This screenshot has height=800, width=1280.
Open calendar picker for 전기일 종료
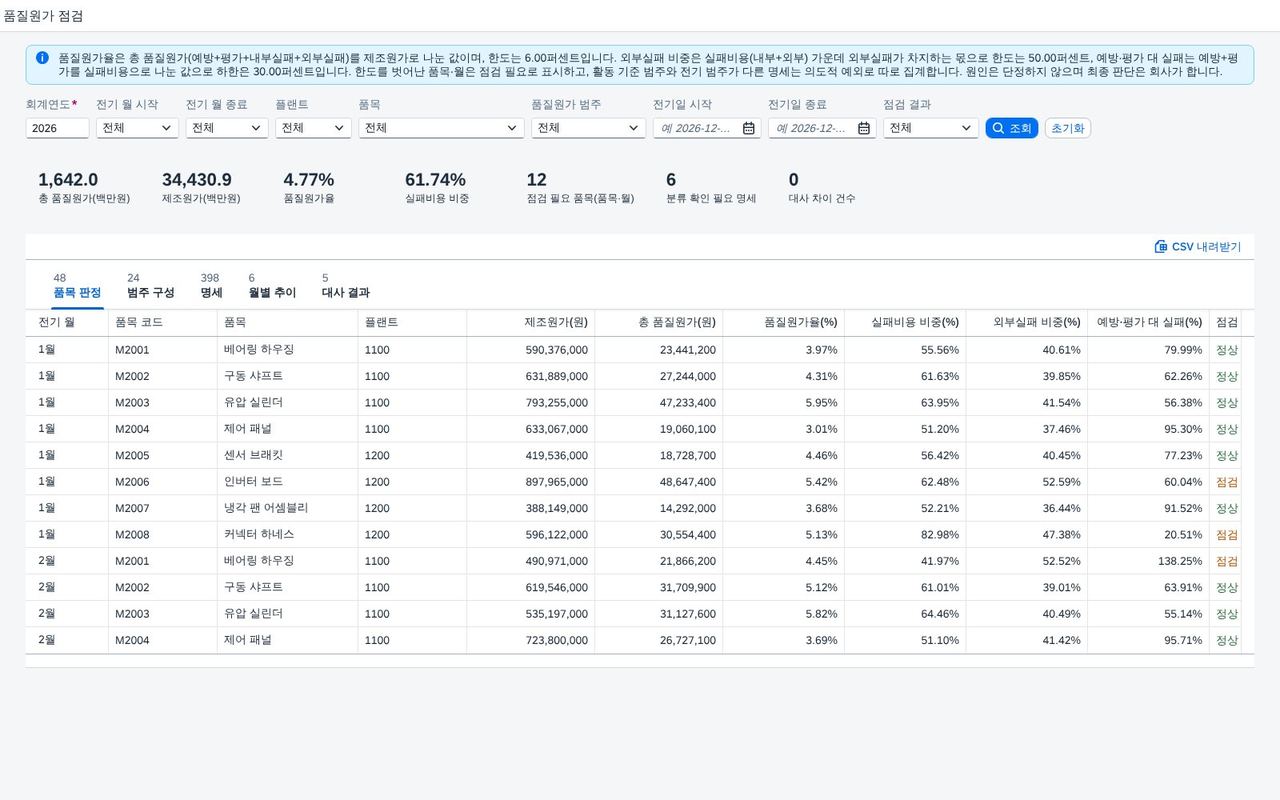864,128
